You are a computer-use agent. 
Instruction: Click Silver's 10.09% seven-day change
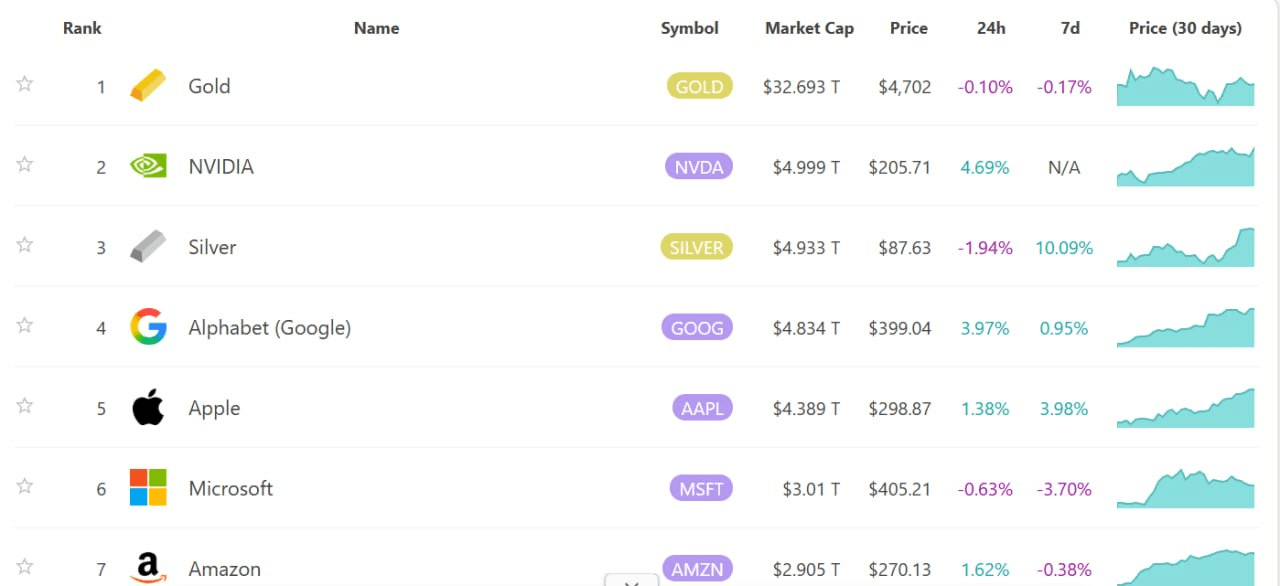coord(1064,248)
